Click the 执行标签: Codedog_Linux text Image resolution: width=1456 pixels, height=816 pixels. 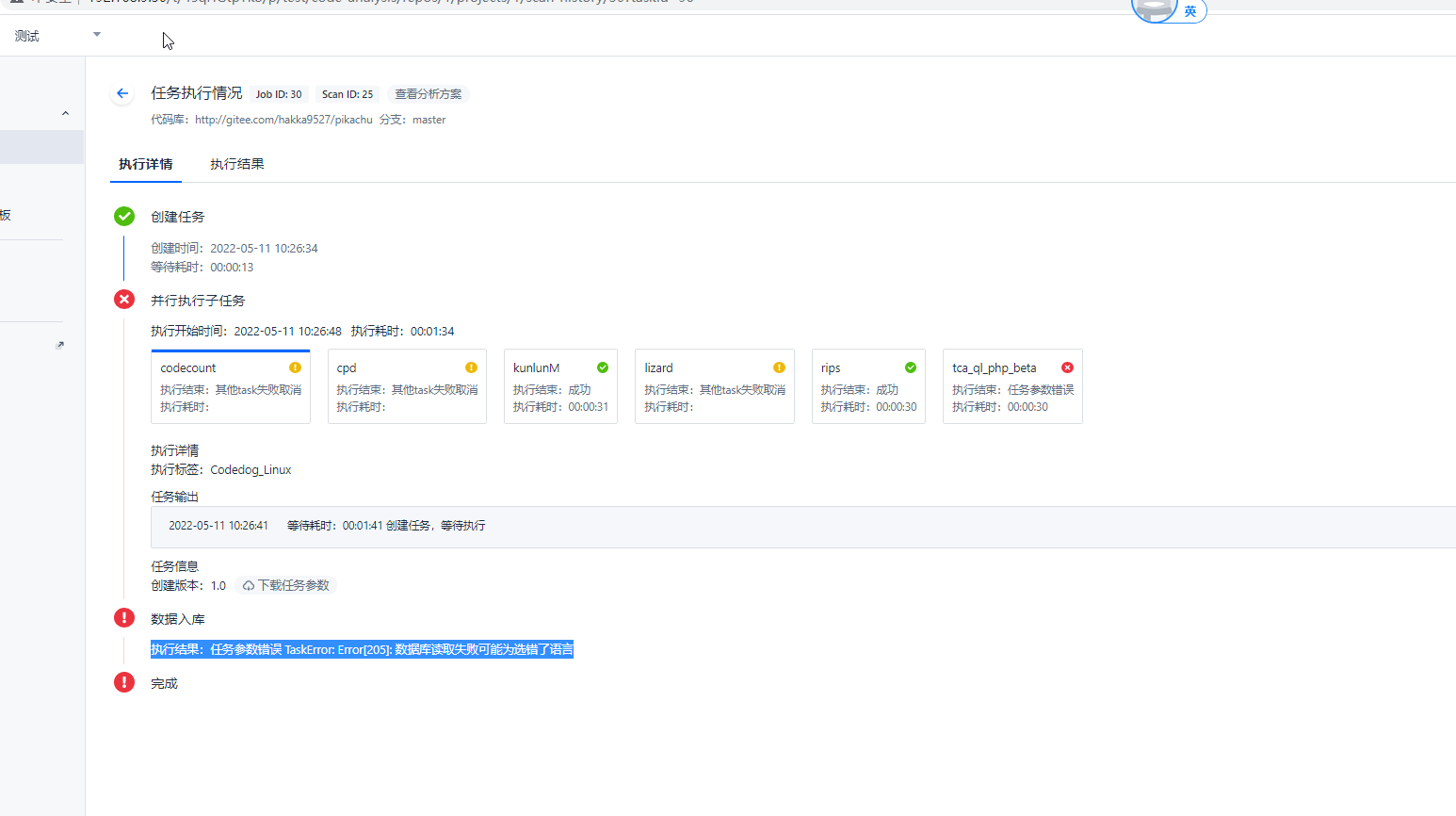[221, 469]
